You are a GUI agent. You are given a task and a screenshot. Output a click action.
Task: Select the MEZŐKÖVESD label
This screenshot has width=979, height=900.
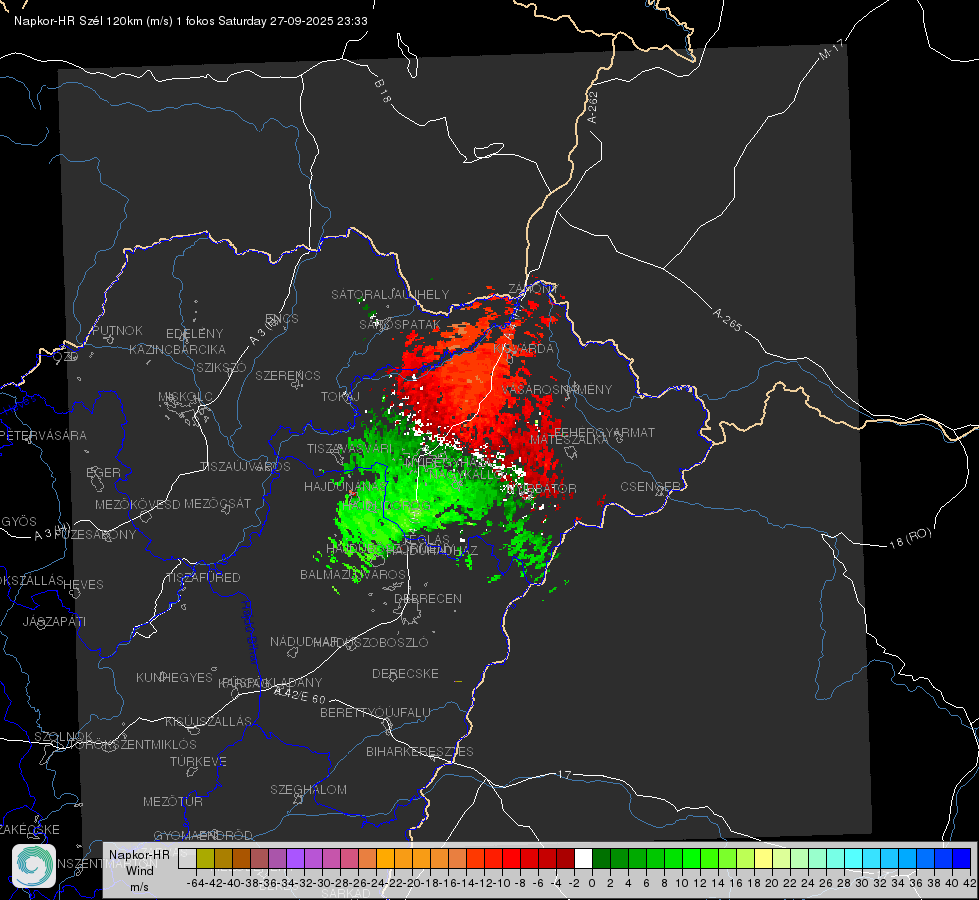coord(137,504)
